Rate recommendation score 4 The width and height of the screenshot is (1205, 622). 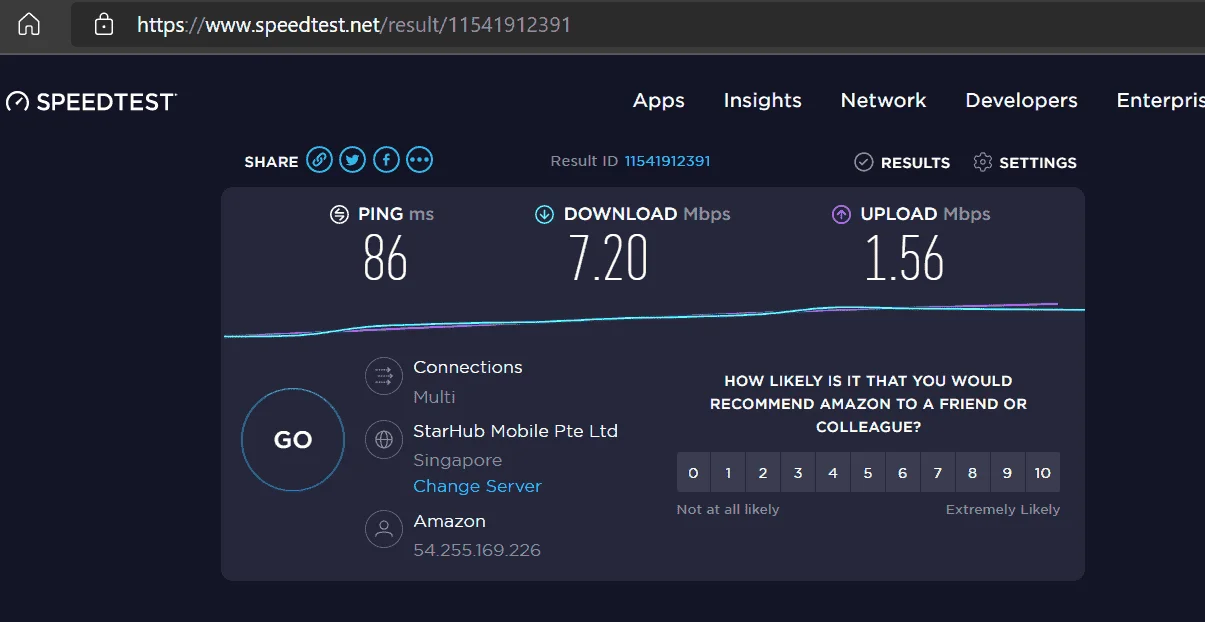coord(833,472)
